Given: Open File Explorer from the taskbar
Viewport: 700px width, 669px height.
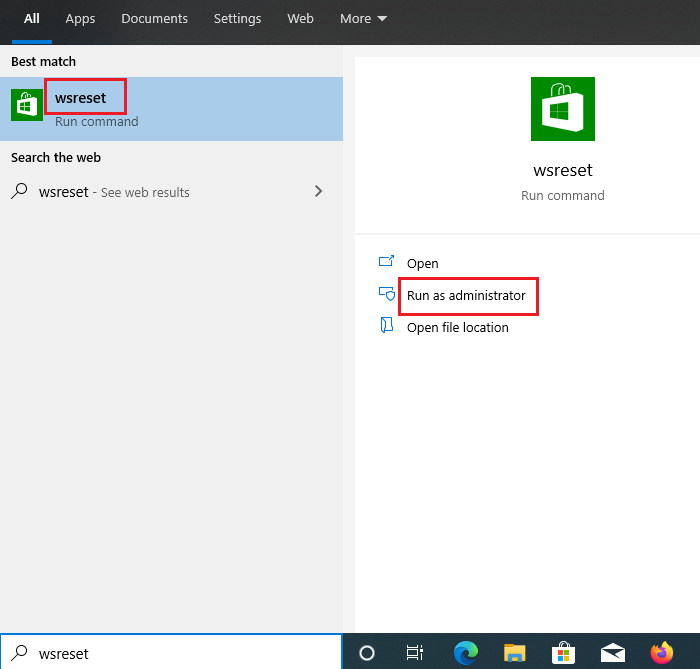Looking at the screenshot, I should pos(514,653).
